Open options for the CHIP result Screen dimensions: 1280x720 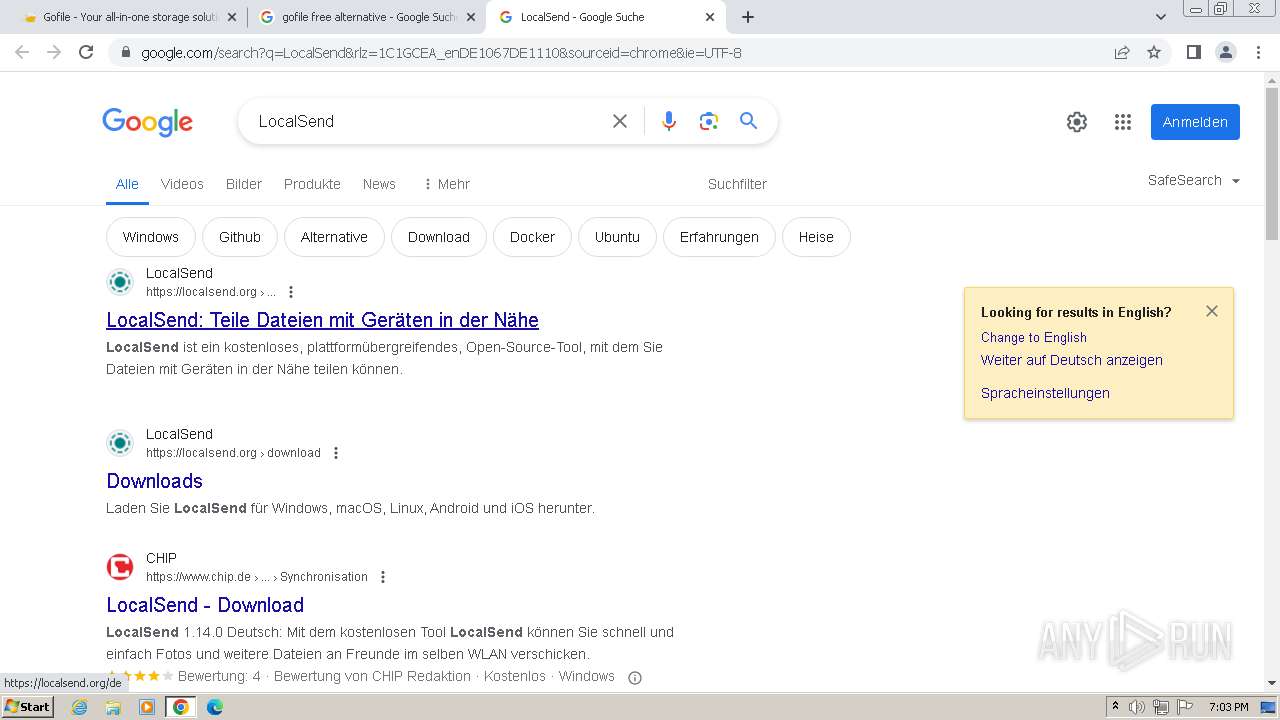tap(383, 577)
